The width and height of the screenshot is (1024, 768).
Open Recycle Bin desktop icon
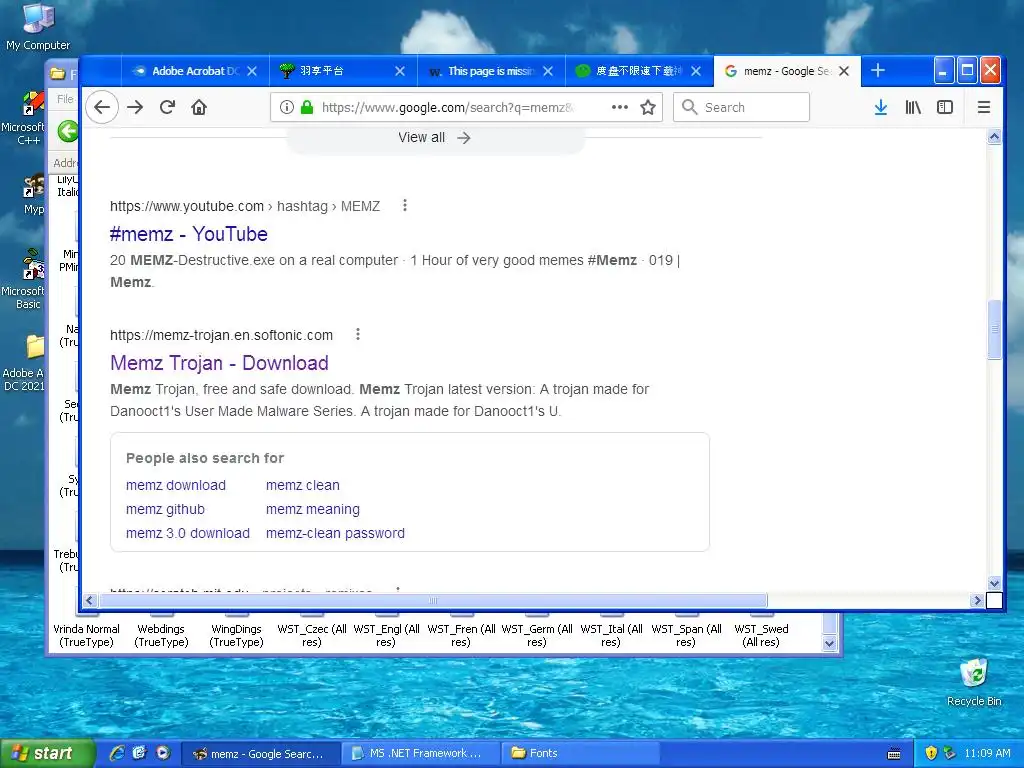click(974, 682)
